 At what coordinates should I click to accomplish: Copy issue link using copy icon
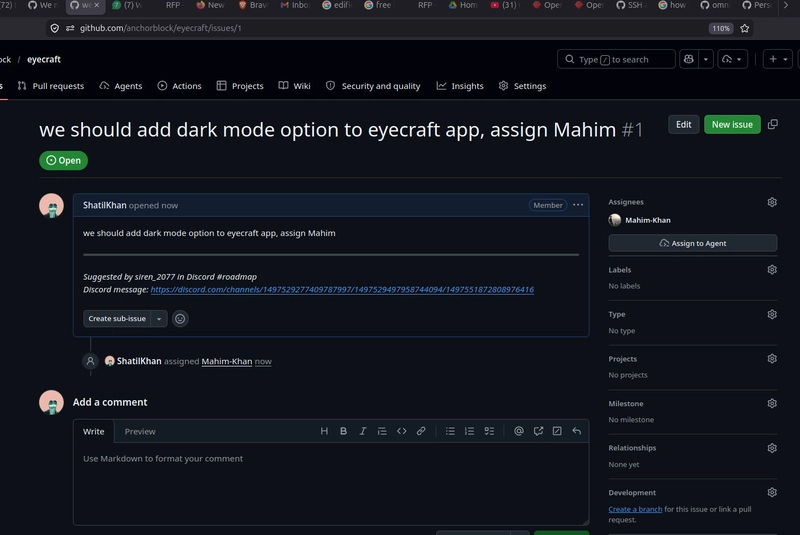[773, 124]
